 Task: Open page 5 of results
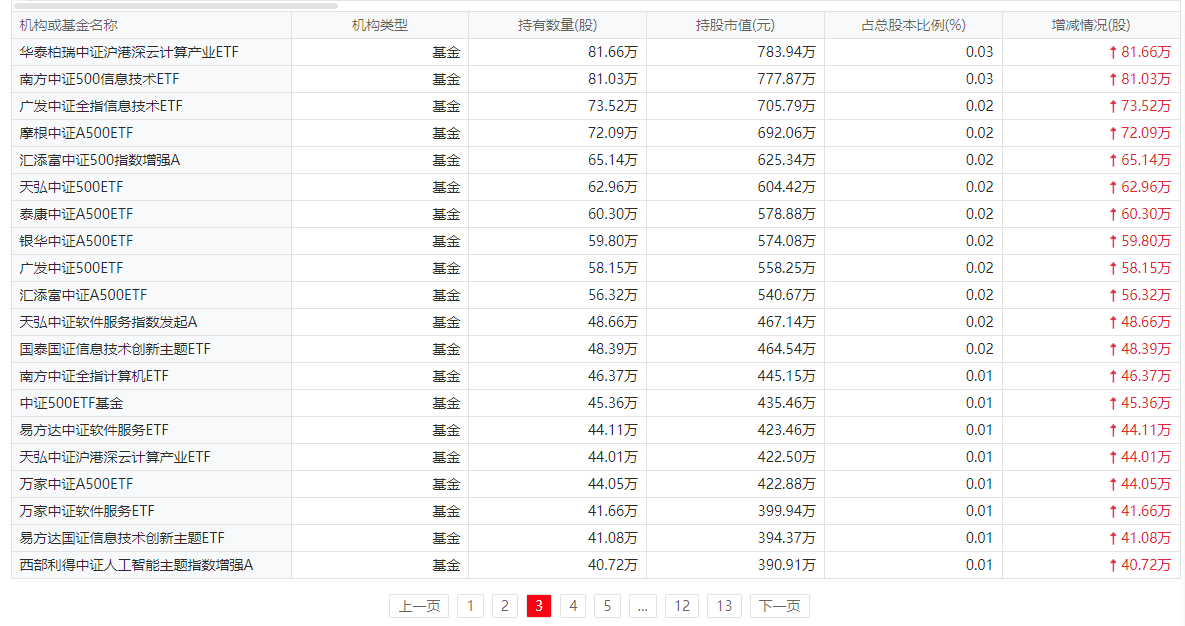coord(607,606)
